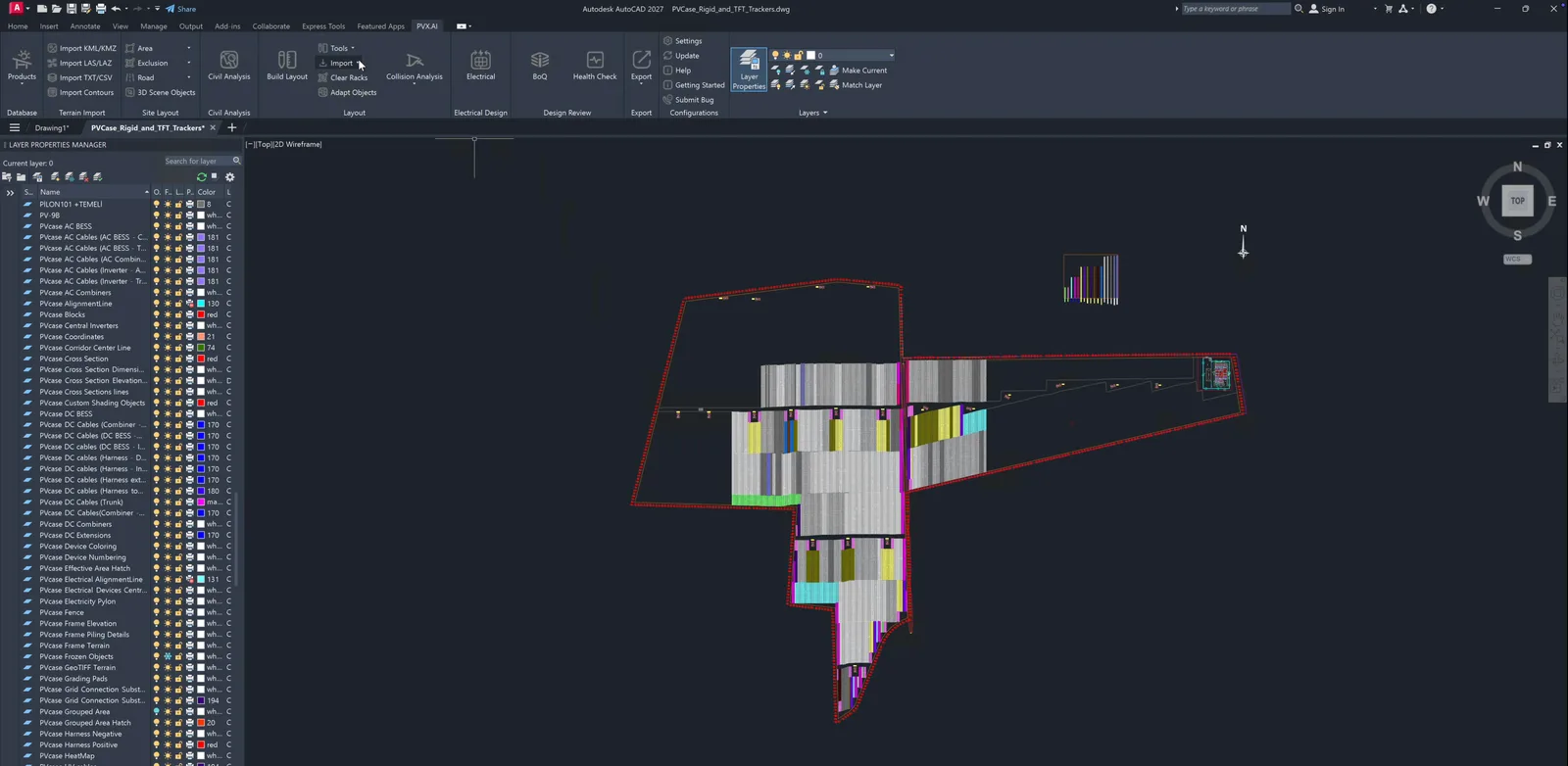Expand the Area dropdown arrow
The height and width of the screenshot is (766, 1568).
tap(188, 48)
